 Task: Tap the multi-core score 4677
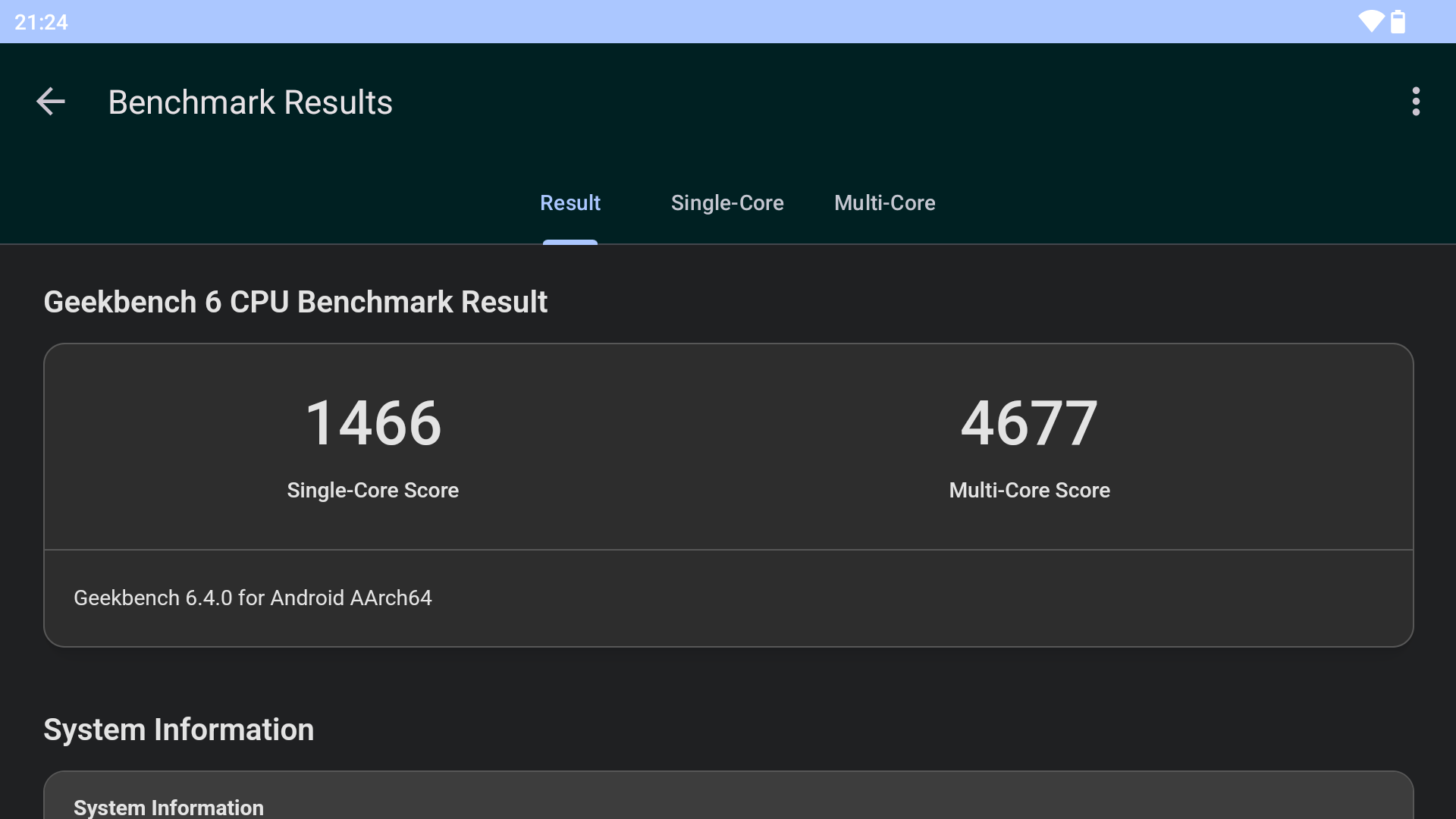1030,423
